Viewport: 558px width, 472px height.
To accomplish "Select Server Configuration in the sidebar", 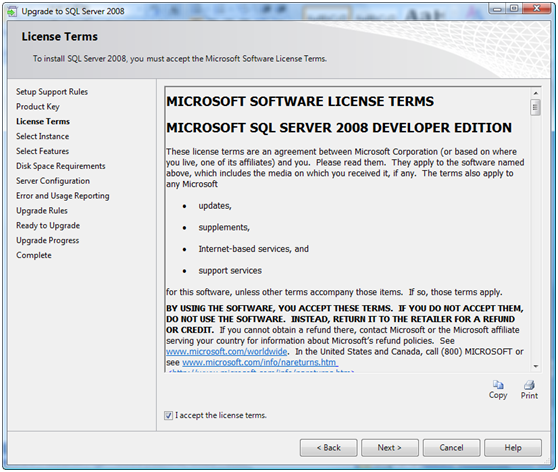I will point(53,181).
